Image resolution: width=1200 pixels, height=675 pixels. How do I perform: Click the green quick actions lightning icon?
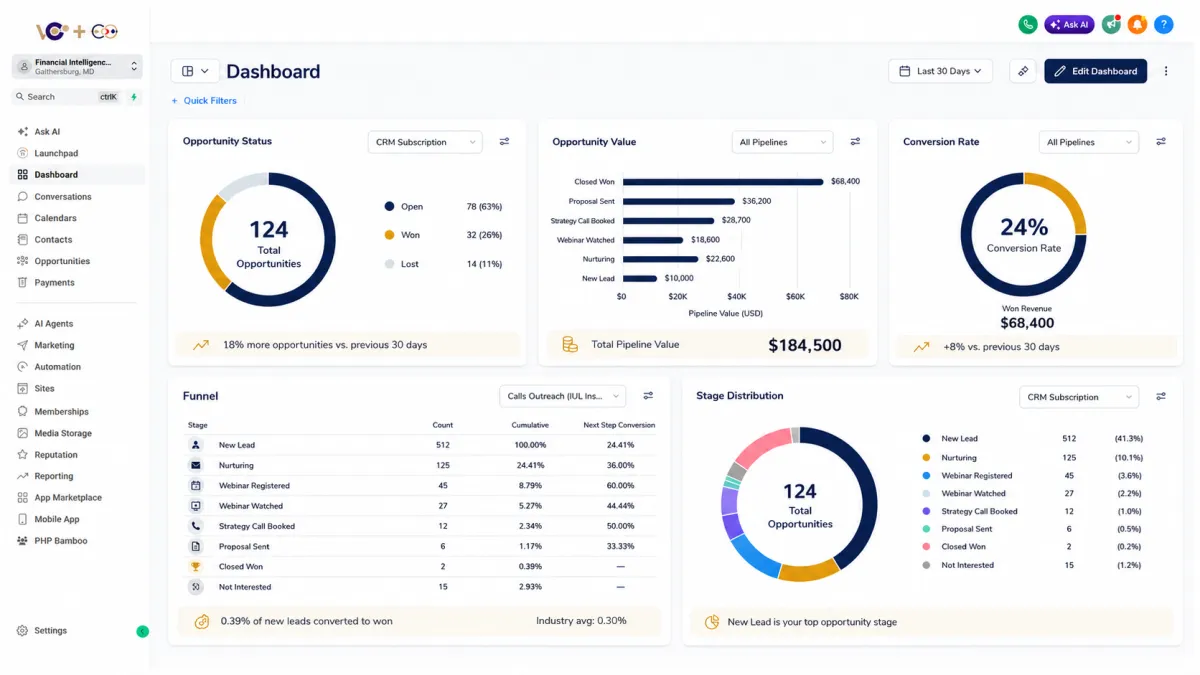click(x=134, y=97)
